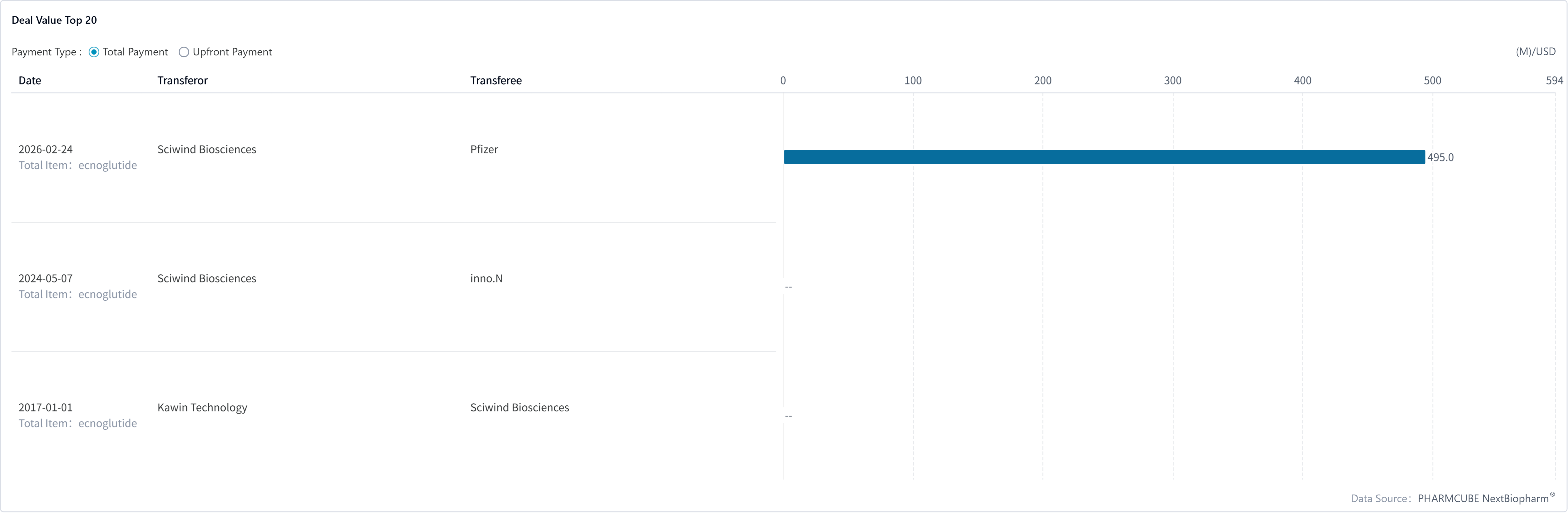Select the Total Payment radio button
Image resolution: width=1568 pixels, height=513 pixels.
point(94,52)
